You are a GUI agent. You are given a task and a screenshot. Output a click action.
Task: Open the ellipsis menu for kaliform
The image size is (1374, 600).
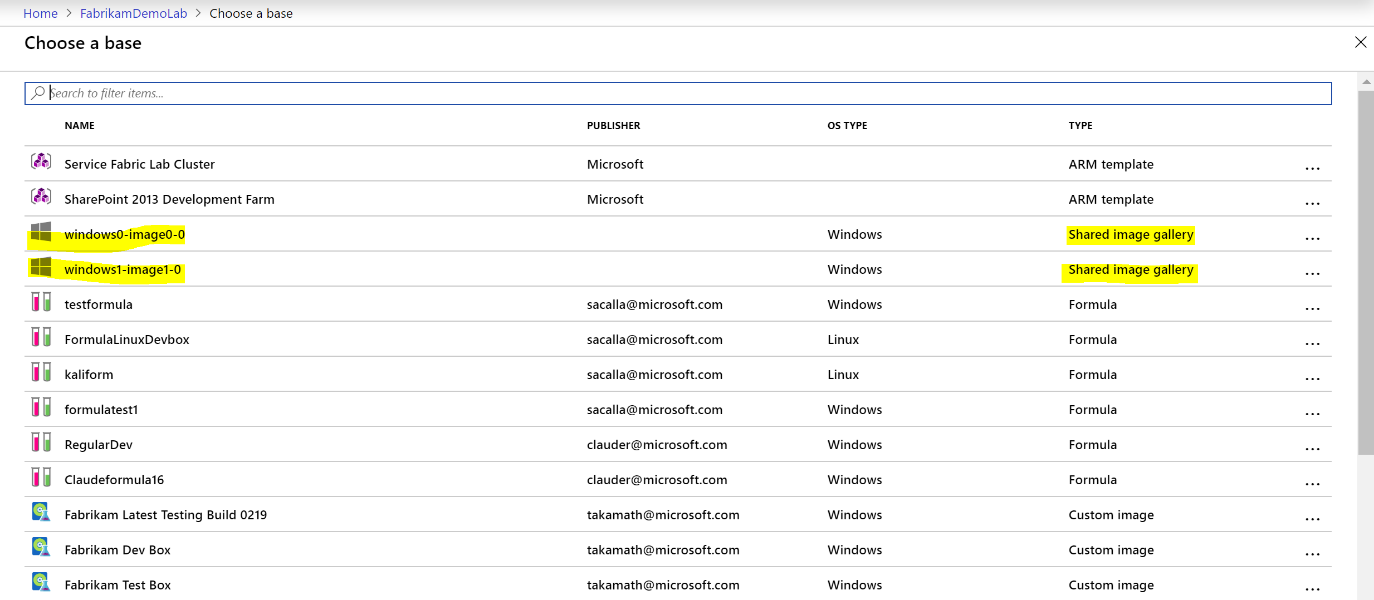tap(1313, 378)
